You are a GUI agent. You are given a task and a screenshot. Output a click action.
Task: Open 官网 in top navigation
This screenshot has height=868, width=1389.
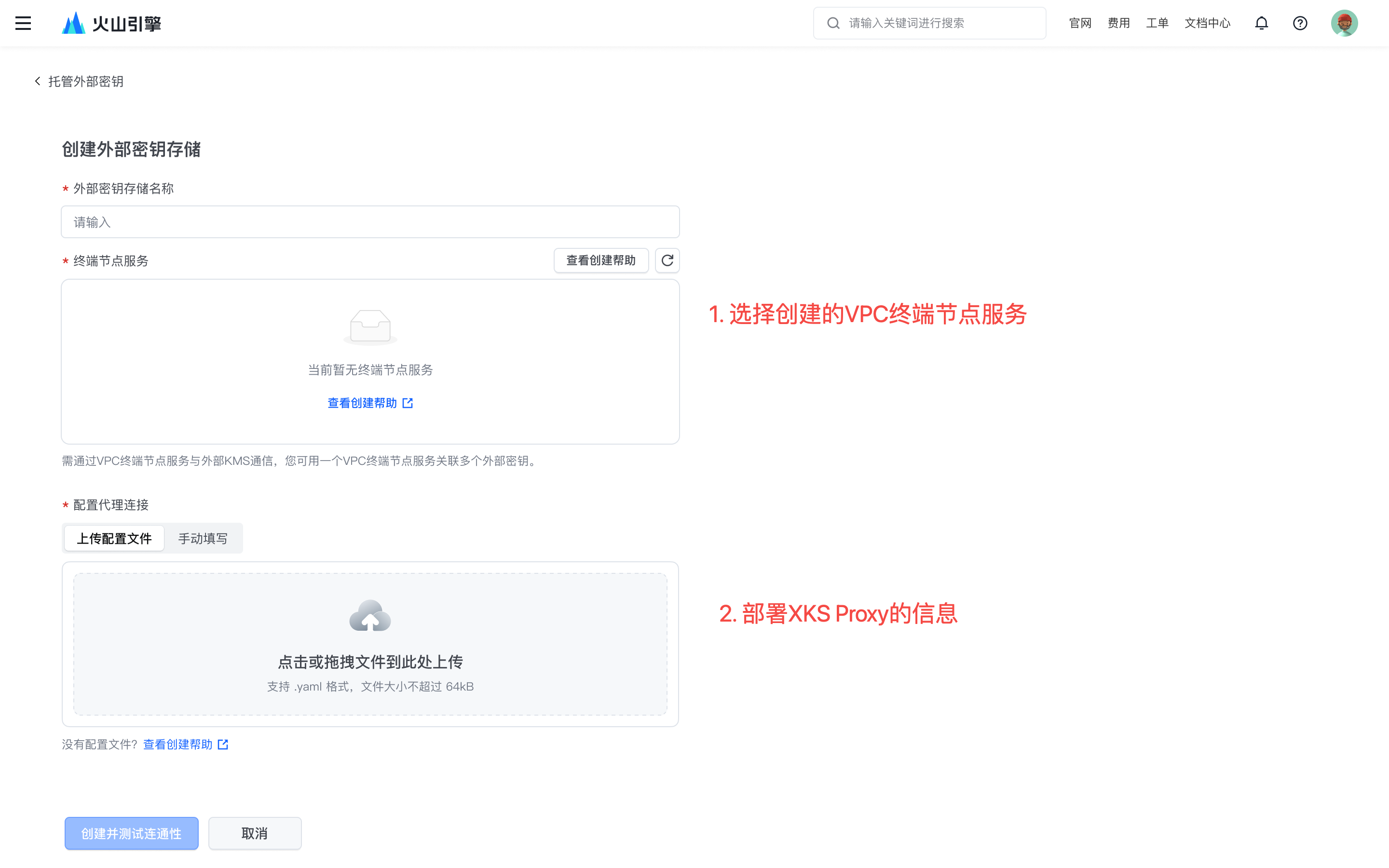1080,23
